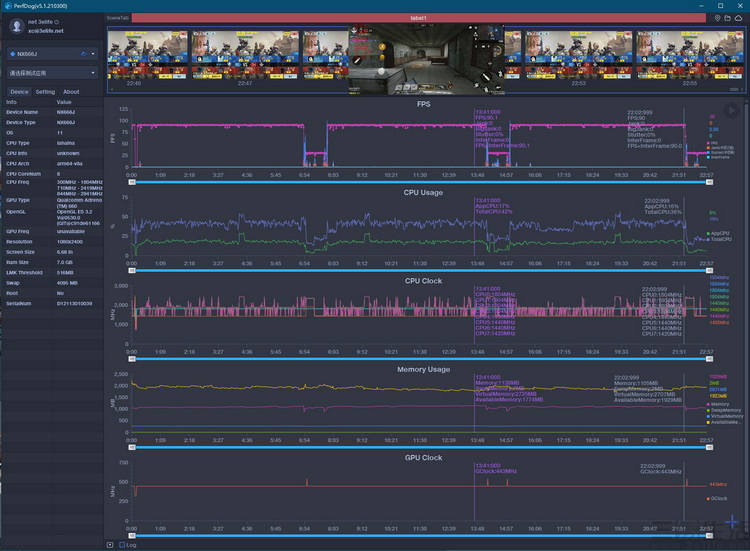Click the Memory Usage chart title
Image resolution: width=750 pixels, height=551 pixels.
tap(423, 369)
